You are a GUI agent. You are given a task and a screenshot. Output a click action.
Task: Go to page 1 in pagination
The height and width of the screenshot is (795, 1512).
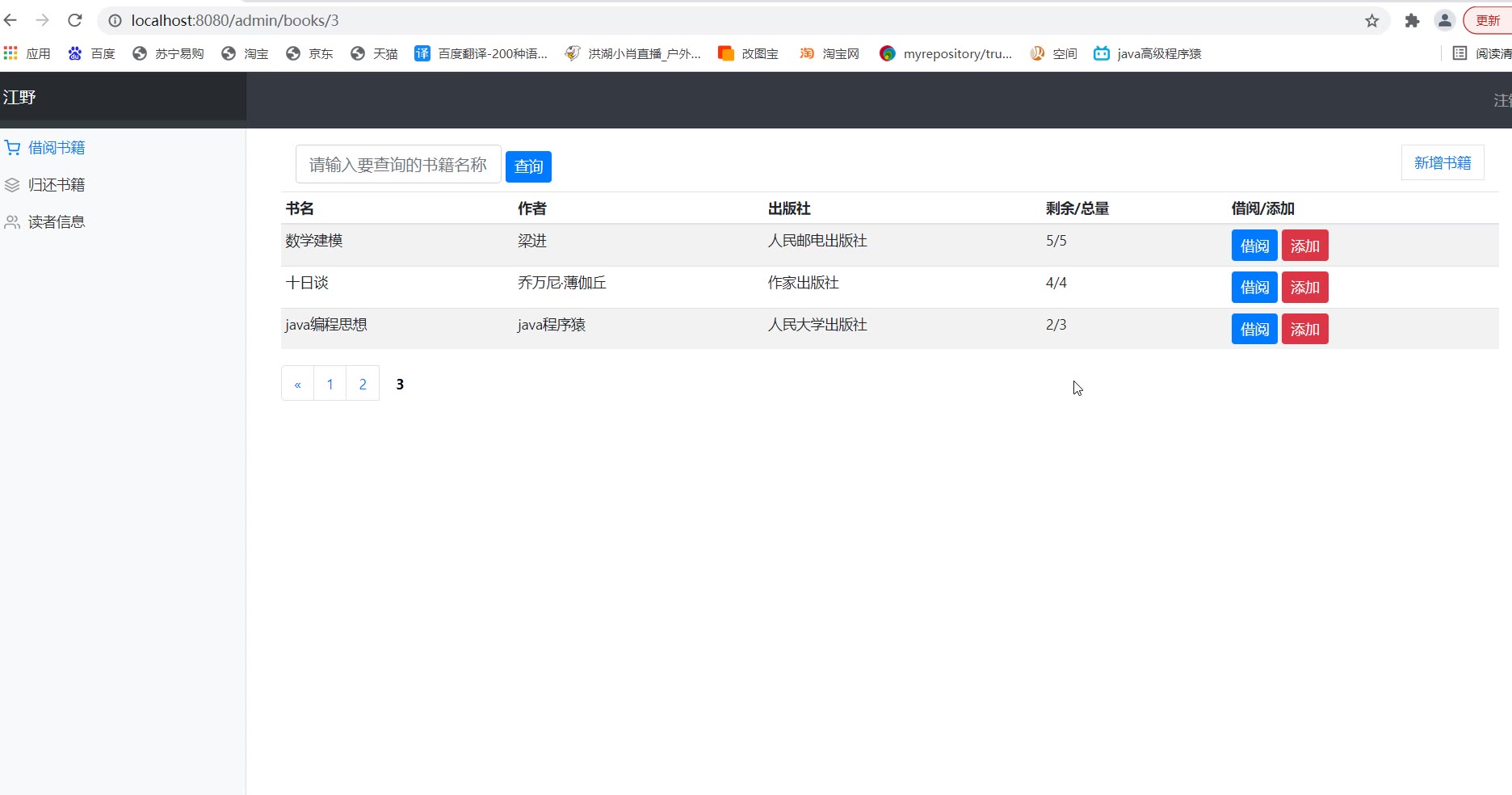pyautogui.click(x=330, y=384)
